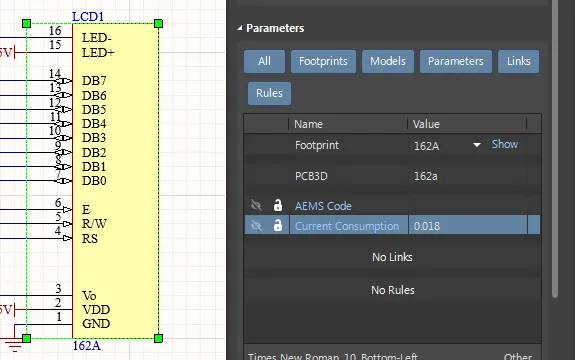
Task: Filter list by Parameters button
Action: click(455, 61)
